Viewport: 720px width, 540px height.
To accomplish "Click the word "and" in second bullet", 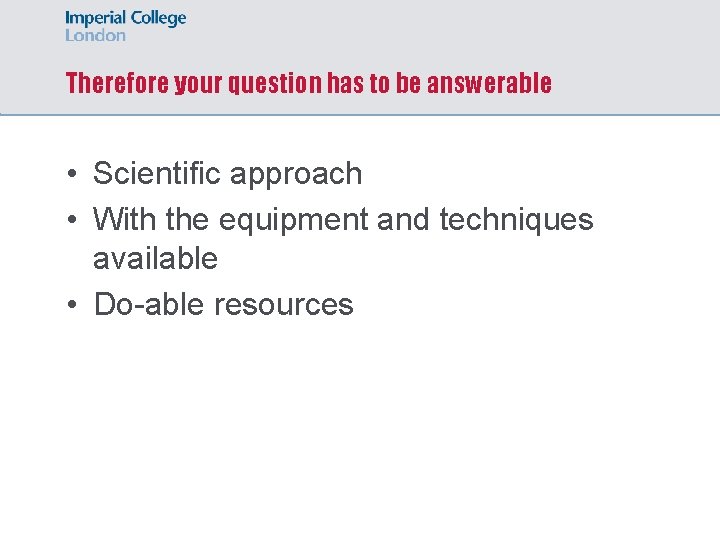I will tap(404, 219).
